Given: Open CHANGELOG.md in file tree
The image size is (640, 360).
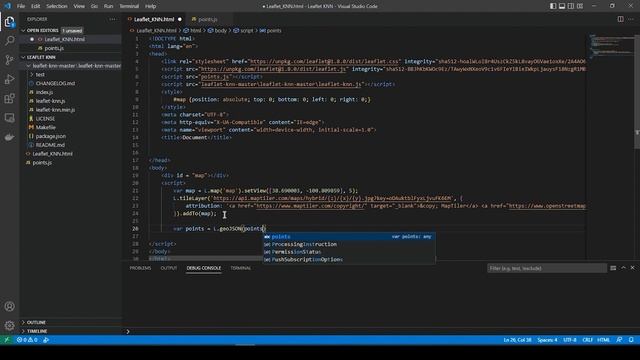Looking at the screenshot, I should [55, 83].
